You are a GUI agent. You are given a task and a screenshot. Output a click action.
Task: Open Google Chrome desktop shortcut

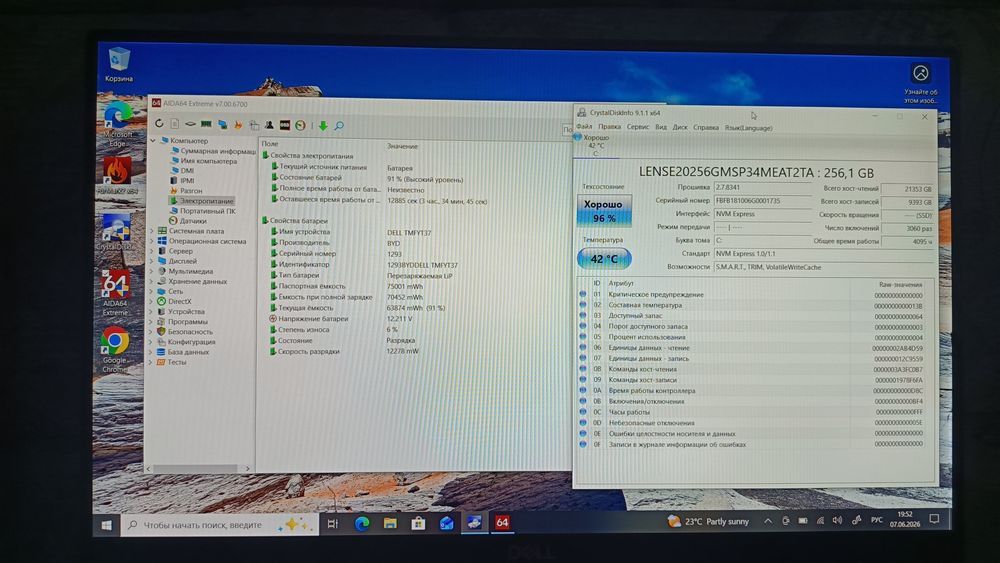pos(115,349)
